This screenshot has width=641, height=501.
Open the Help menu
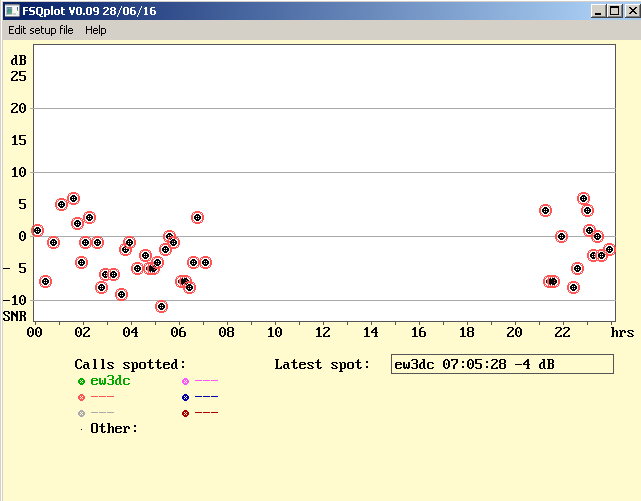click(96, 30)
